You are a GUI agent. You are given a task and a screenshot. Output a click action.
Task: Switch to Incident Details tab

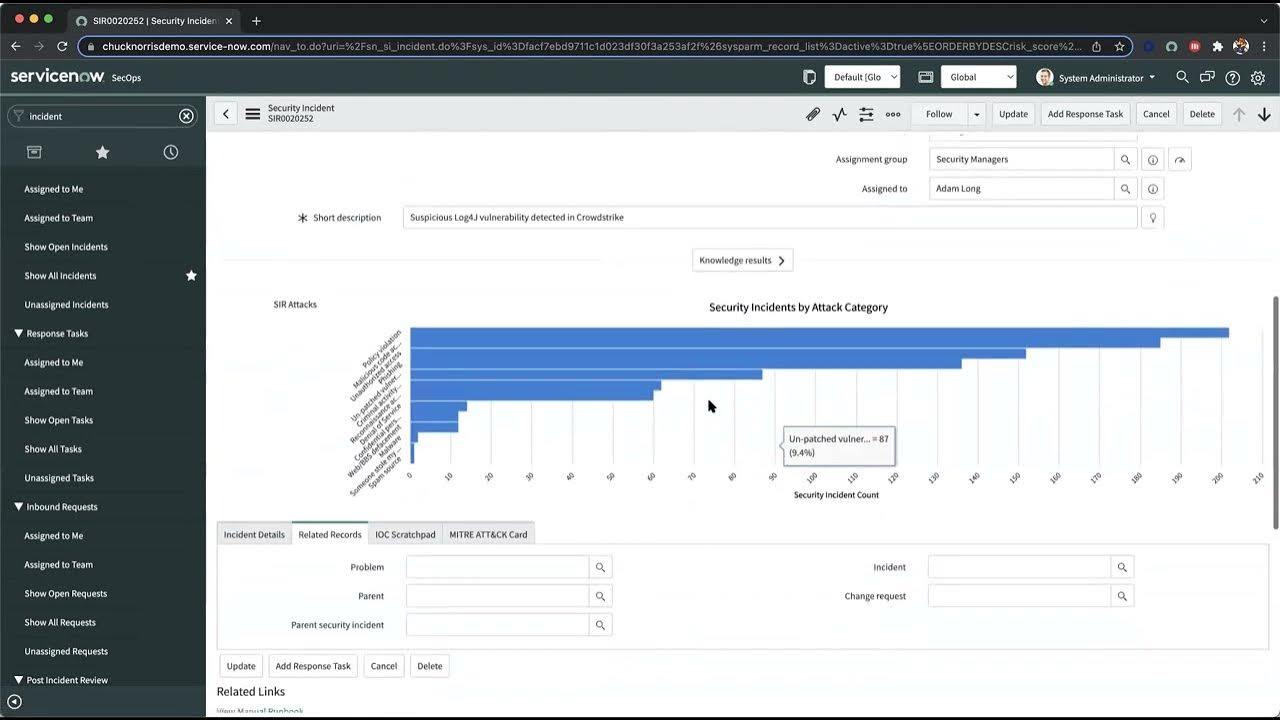point(254,534)
